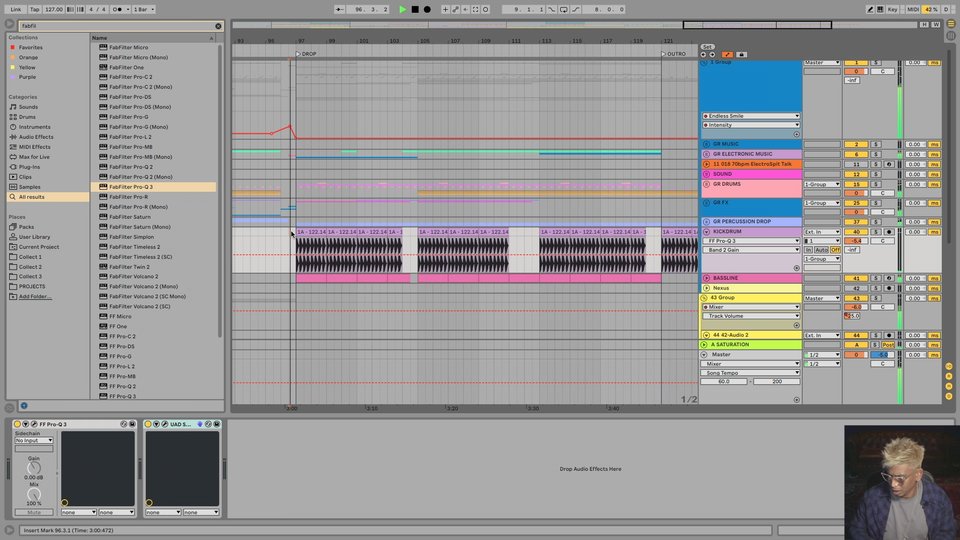The width and height of the screenshot is (960, 540).
Task: Toggle the metronome icon
Action: (118, 9)
